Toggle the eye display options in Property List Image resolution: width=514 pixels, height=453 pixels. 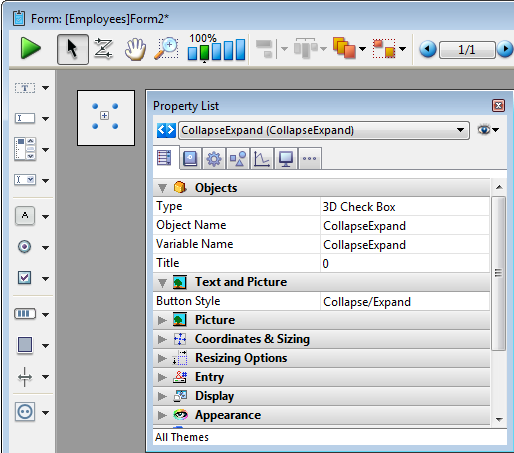488,130
